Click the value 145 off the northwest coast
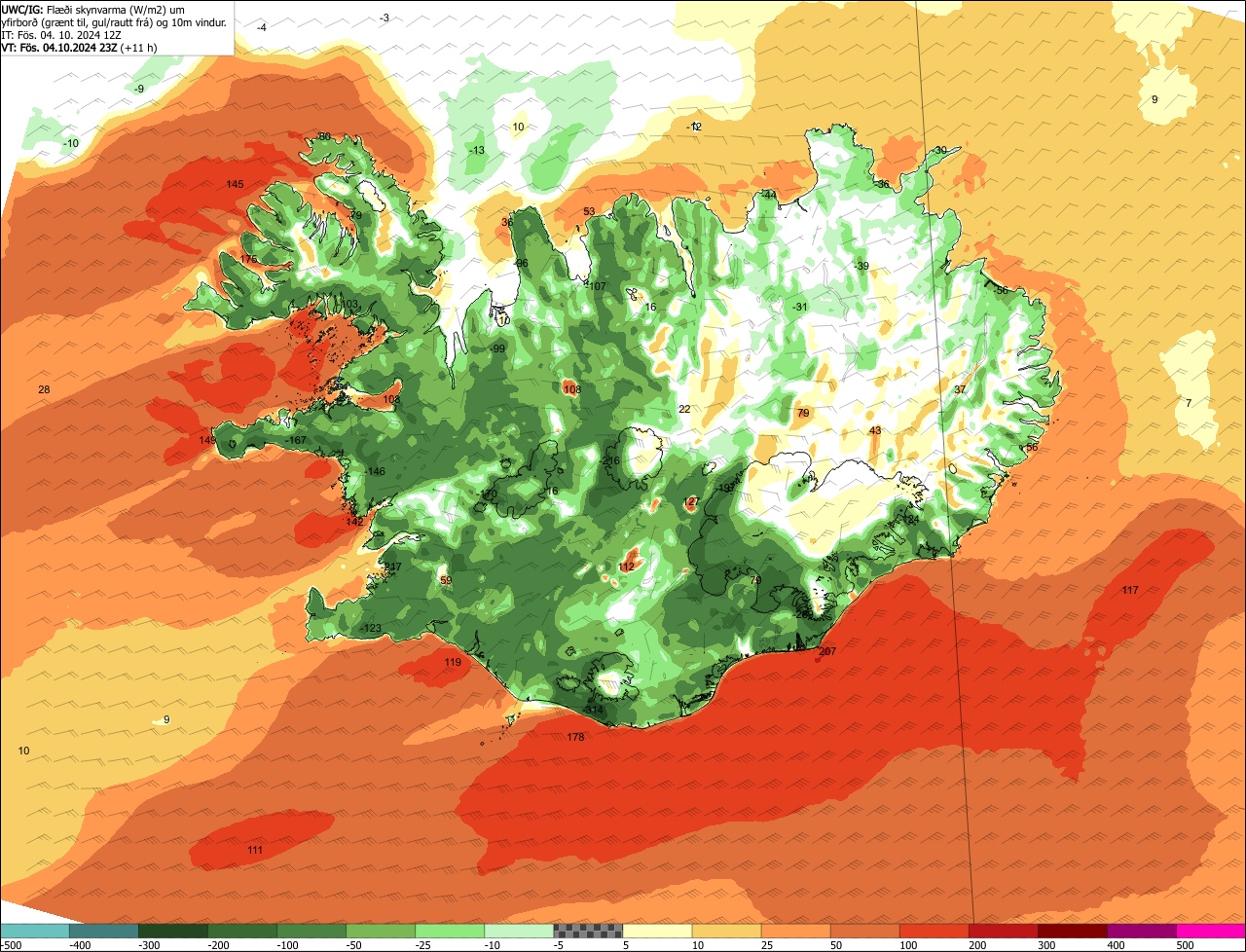 (235, 185)
